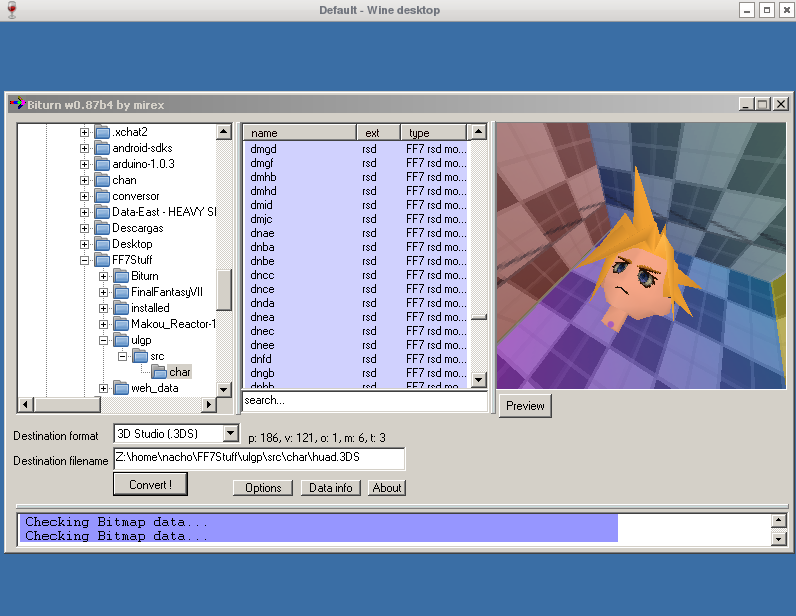
Task: Minimize the Biturn window
Action: 746,104
